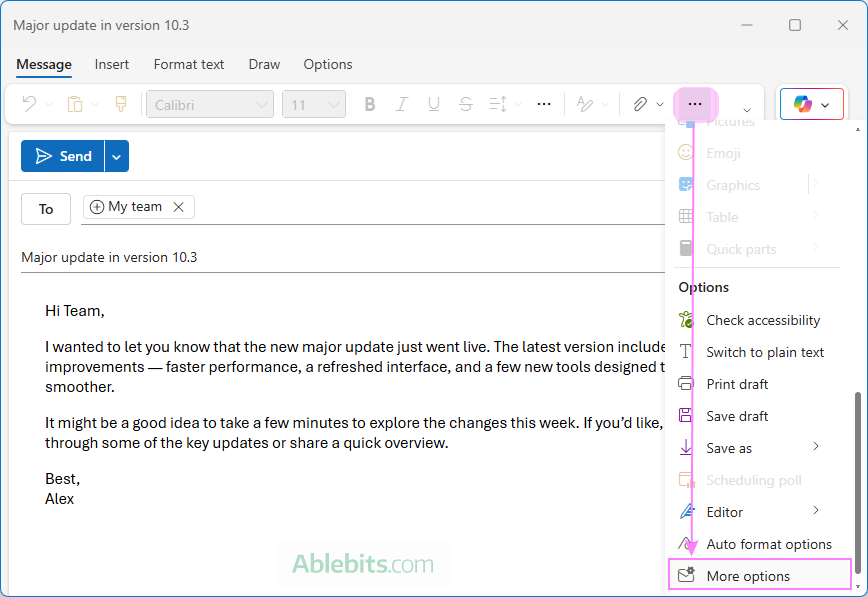Toggle strikethrough formatting
Viewport: 868px width, 597px height.
(464, 103)
